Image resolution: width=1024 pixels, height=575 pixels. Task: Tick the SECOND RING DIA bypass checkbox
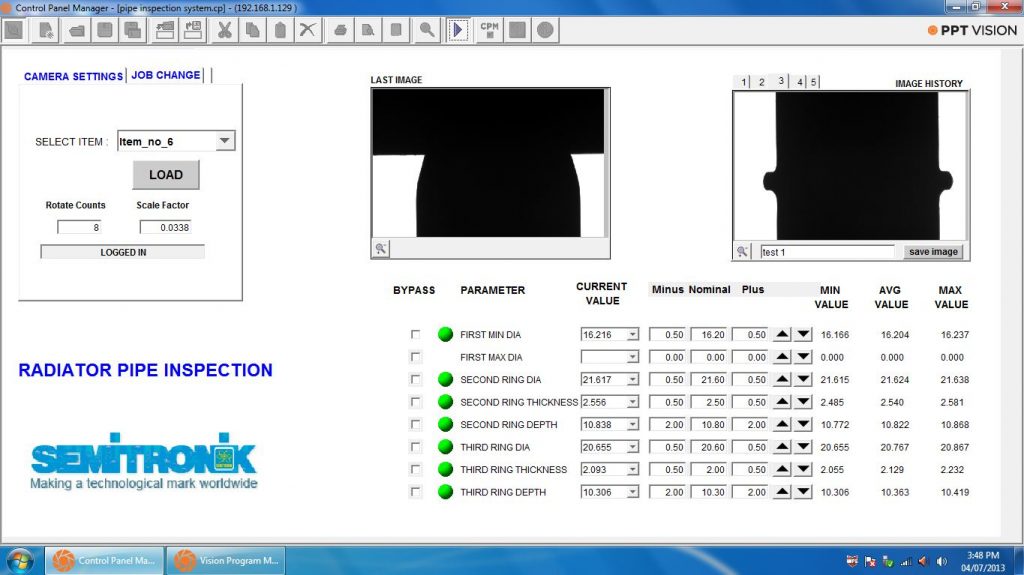(x=416, y=380)
